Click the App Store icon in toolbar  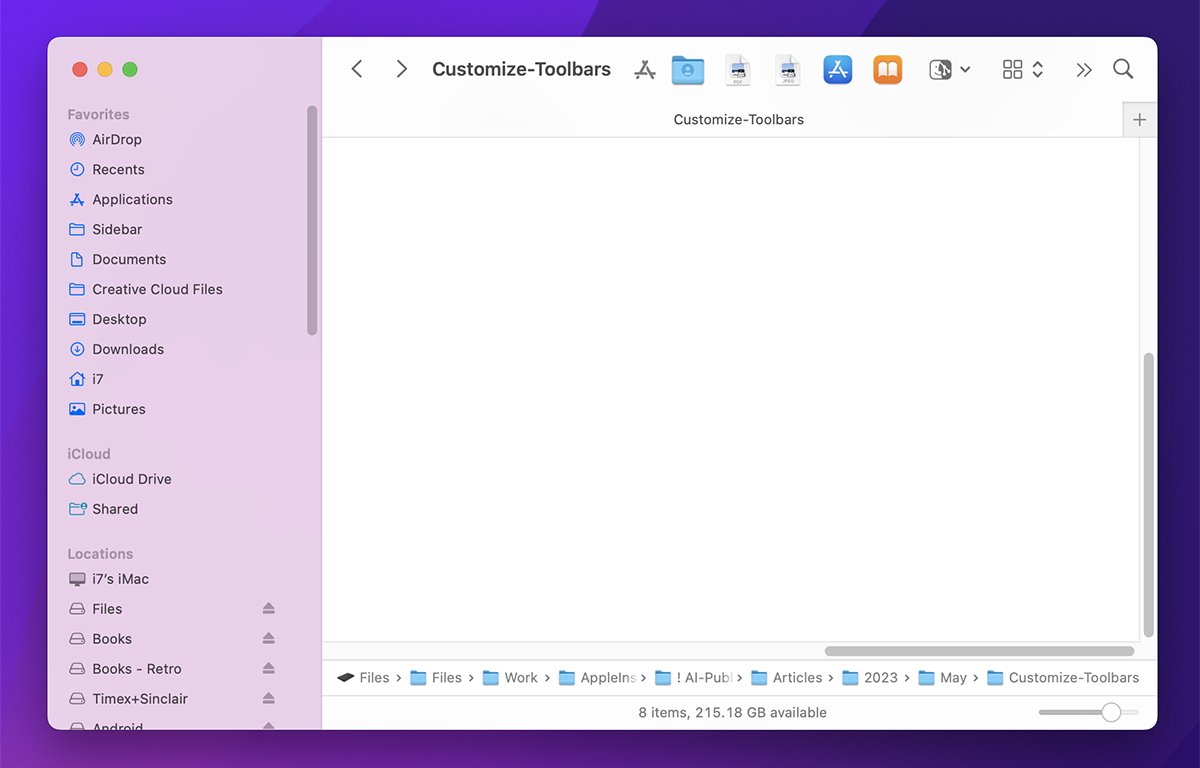(837, 70)
